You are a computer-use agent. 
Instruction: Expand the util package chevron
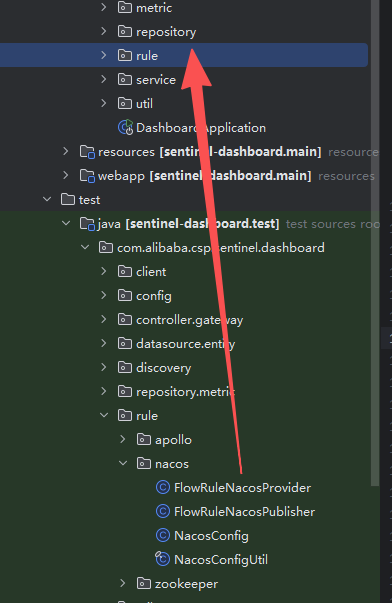coord(103,103)
